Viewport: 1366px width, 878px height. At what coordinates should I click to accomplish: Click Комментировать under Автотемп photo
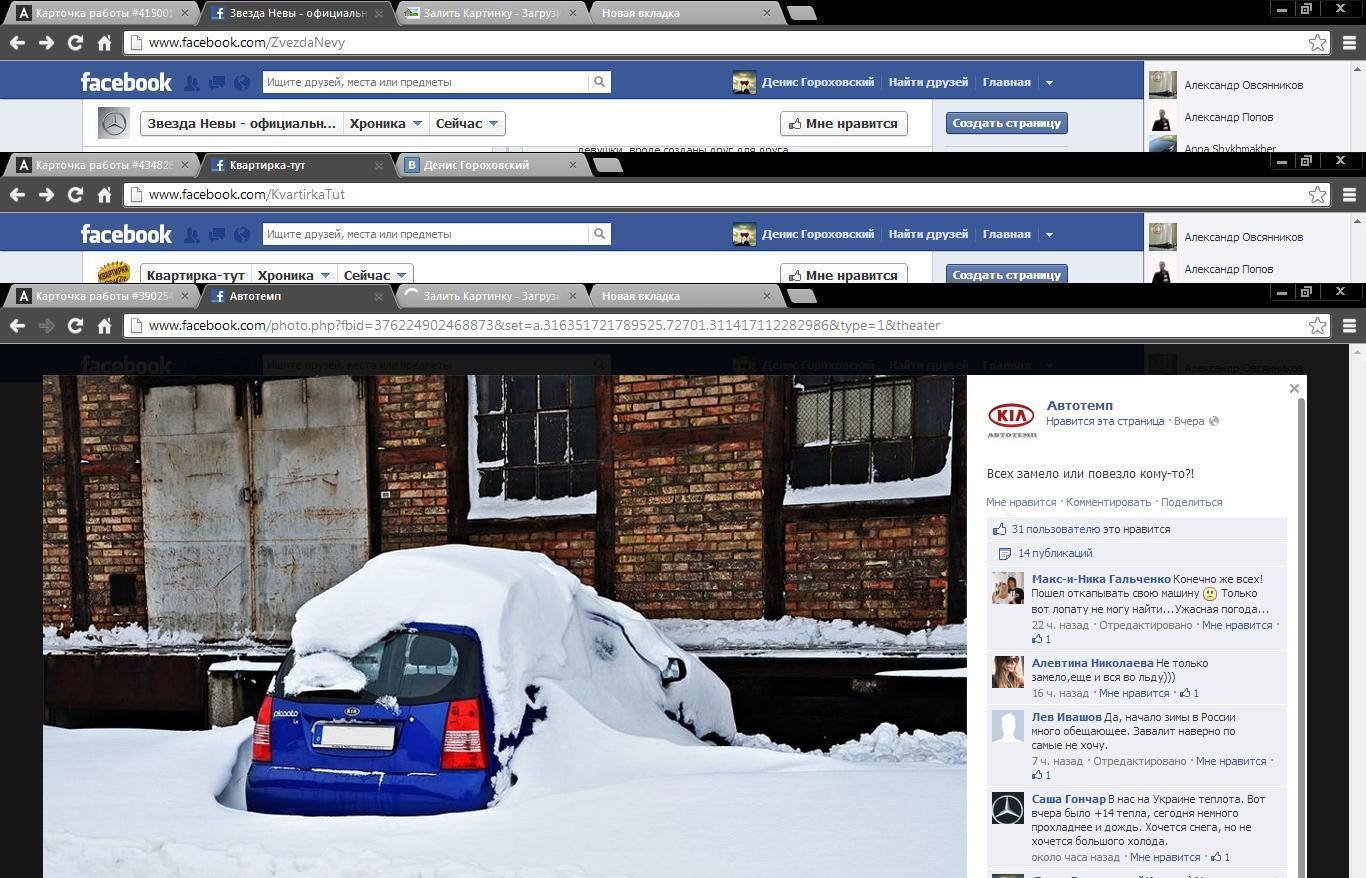1108,502
